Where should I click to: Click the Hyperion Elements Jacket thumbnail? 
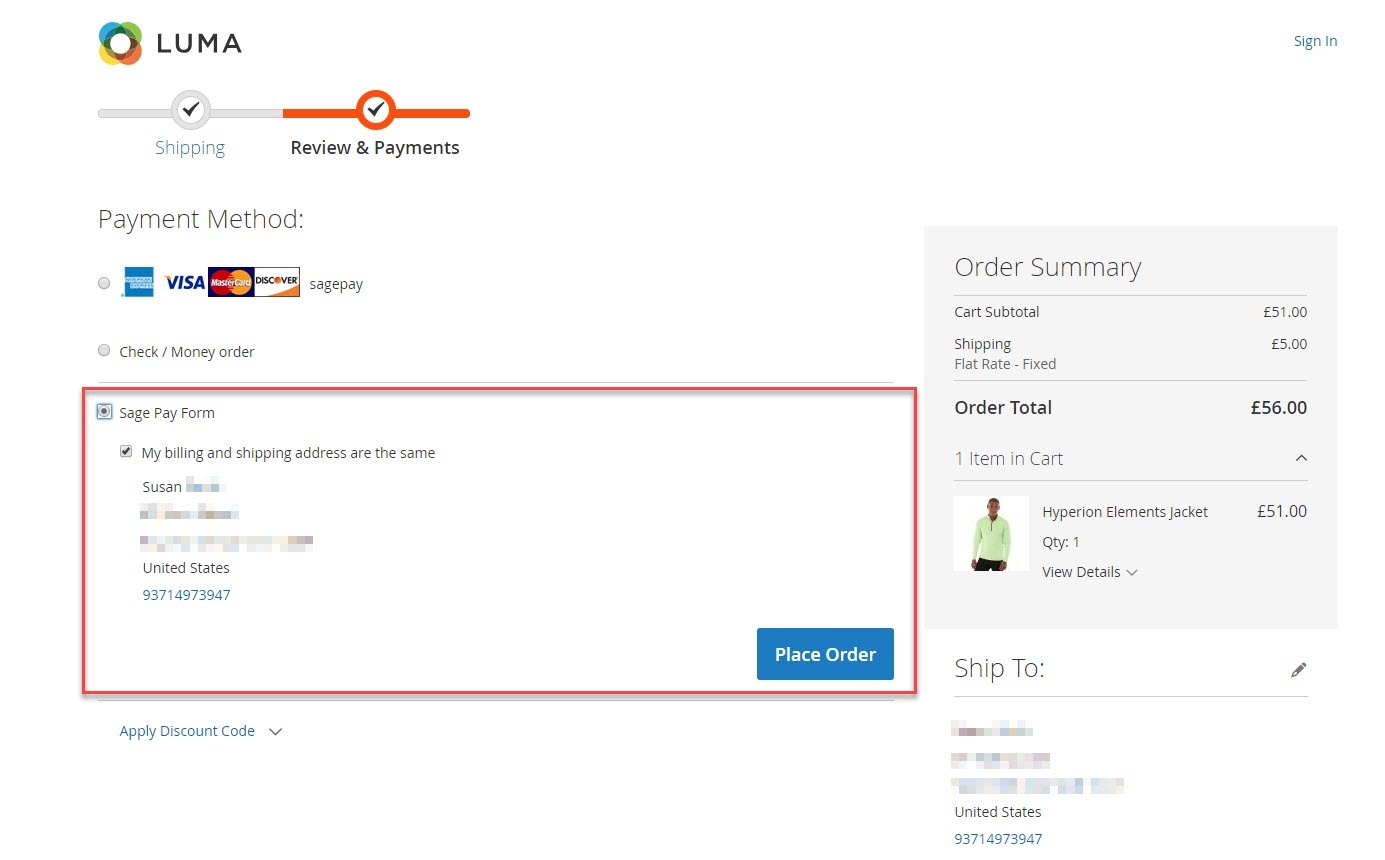coord(991,534)
